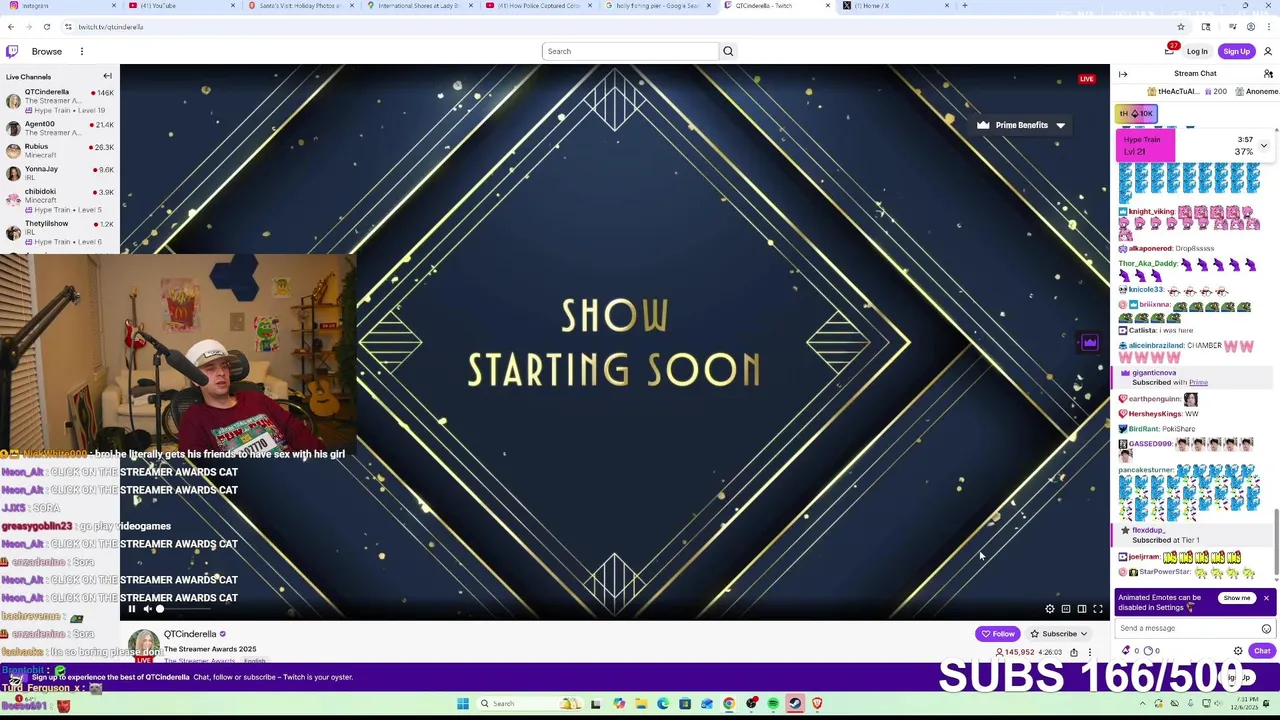This screenshot has width=1280, height=720.
Task: Focus the Twitch search box
Action: click(x=630, y=51)
